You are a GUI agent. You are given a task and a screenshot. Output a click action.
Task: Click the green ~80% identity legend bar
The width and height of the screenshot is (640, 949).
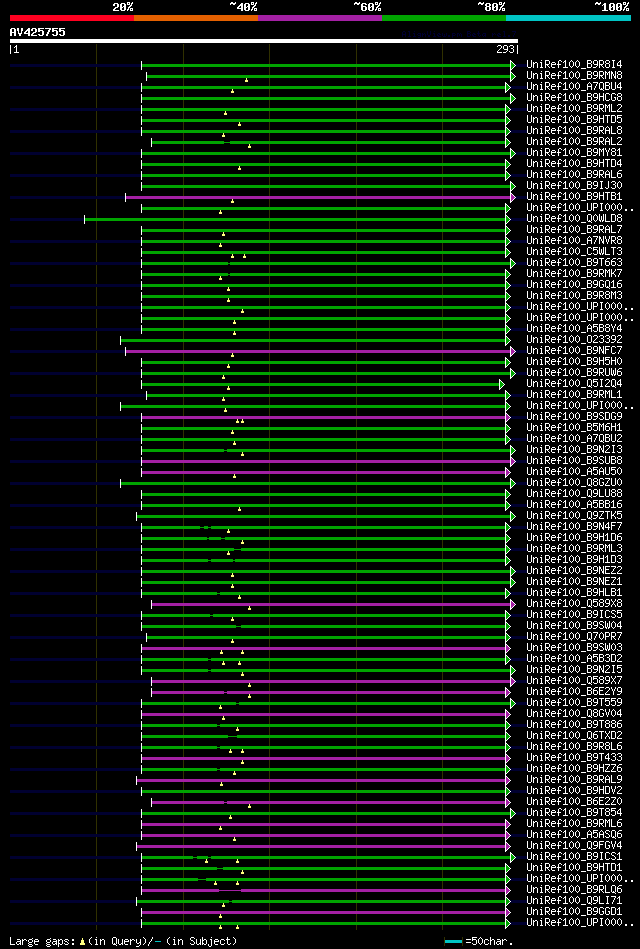(444, 18)
